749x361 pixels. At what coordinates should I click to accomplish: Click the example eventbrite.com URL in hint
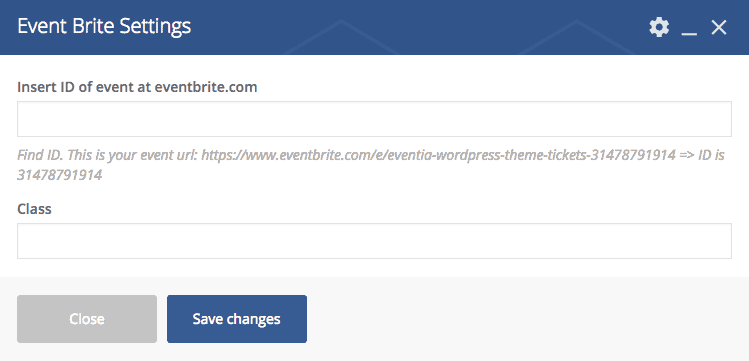439,155
